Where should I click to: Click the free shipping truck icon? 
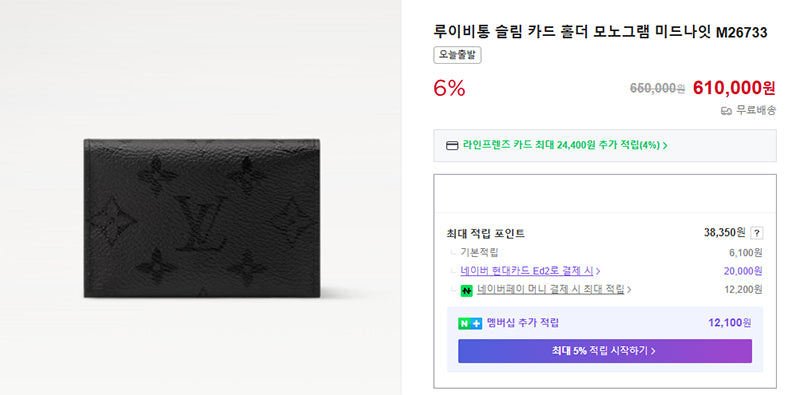(x=726, y=111)
